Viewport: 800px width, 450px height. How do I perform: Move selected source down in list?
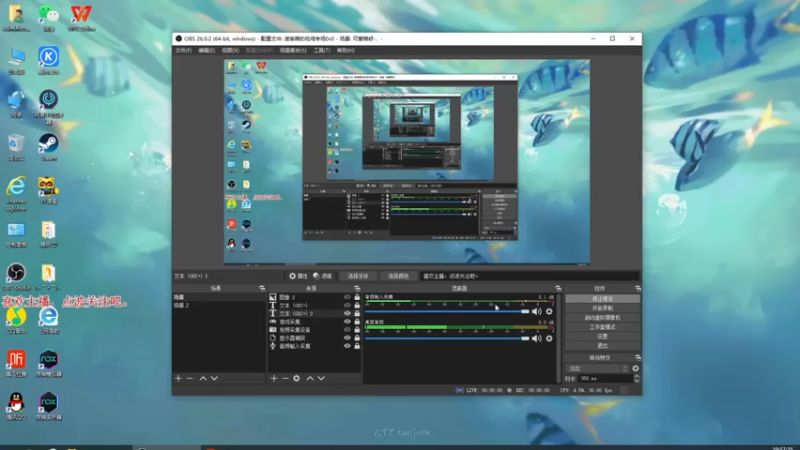tap(321, 379)
